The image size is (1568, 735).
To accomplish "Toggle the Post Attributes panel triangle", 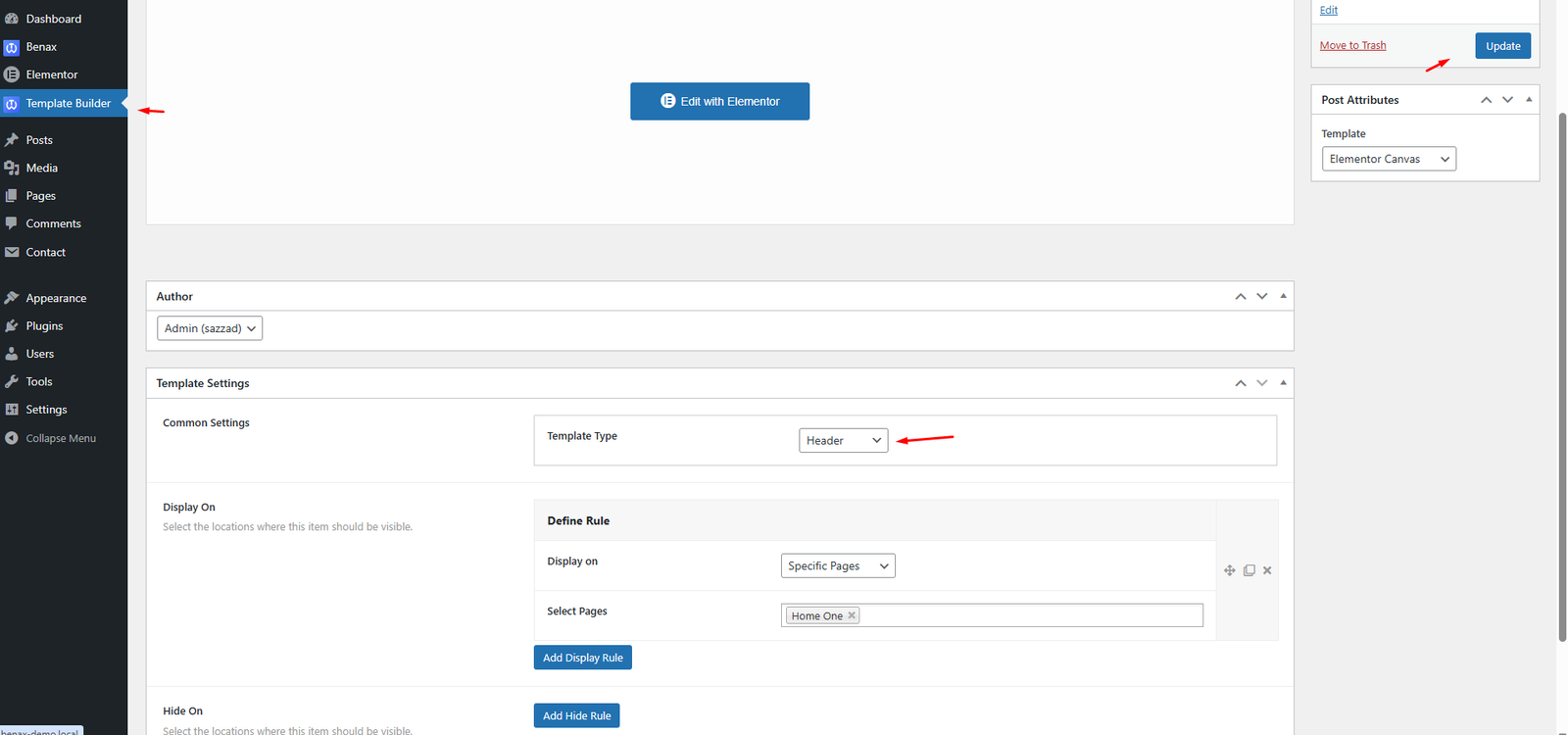I will pyautogui.click(x=1529, y=100).
